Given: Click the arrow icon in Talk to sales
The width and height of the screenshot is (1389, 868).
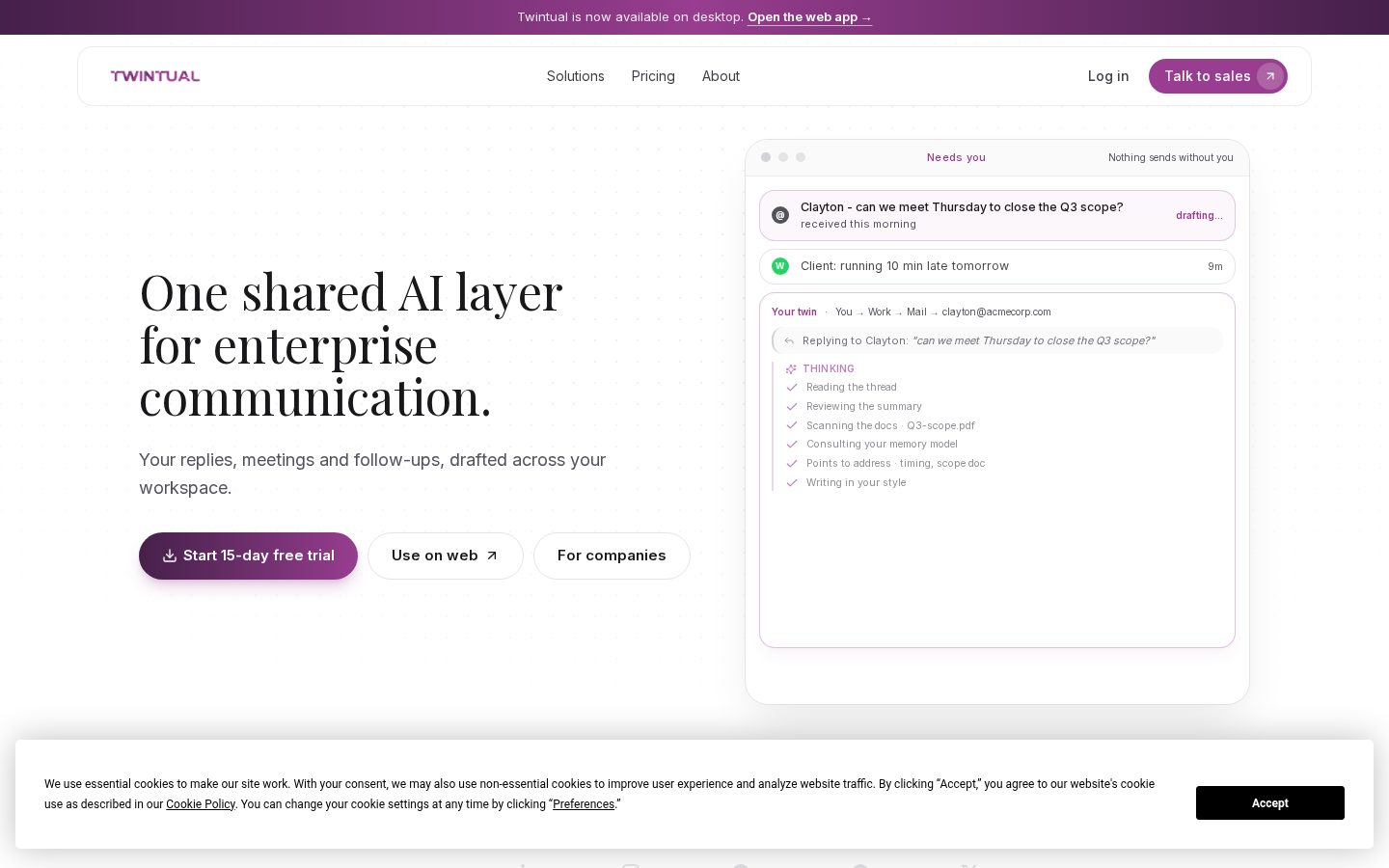Looking at the screenshot, I should pos(1270,76).
